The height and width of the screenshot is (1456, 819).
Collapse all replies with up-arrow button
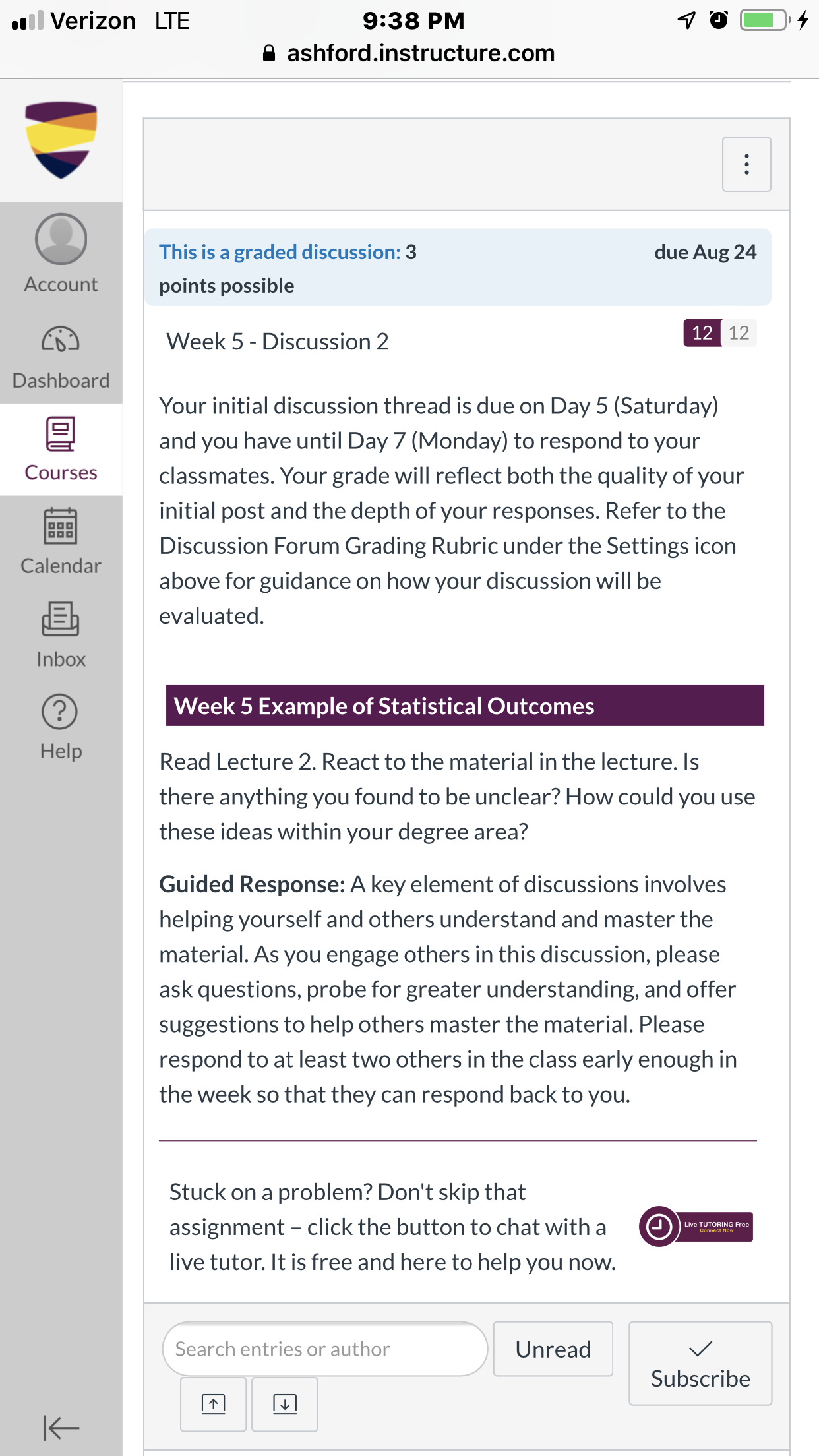click(x=213, y=1404)
